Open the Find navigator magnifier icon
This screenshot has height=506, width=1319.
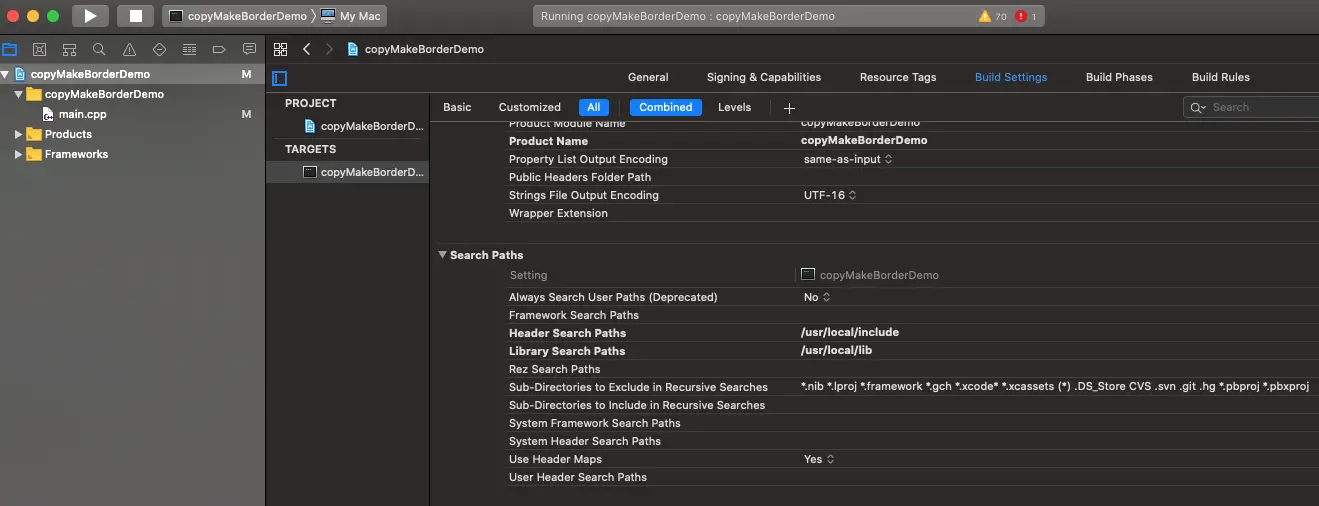99,49
